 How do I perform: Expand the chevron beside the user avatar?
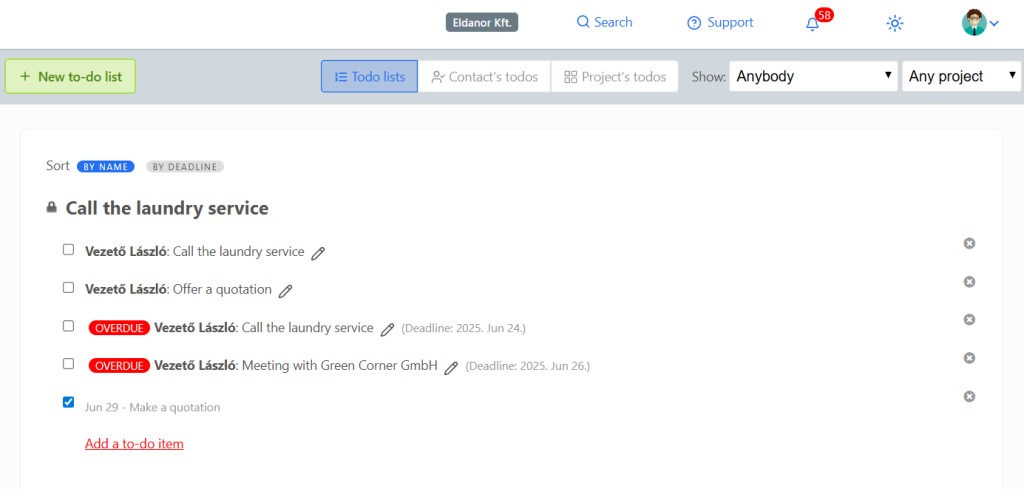(995, 24)
